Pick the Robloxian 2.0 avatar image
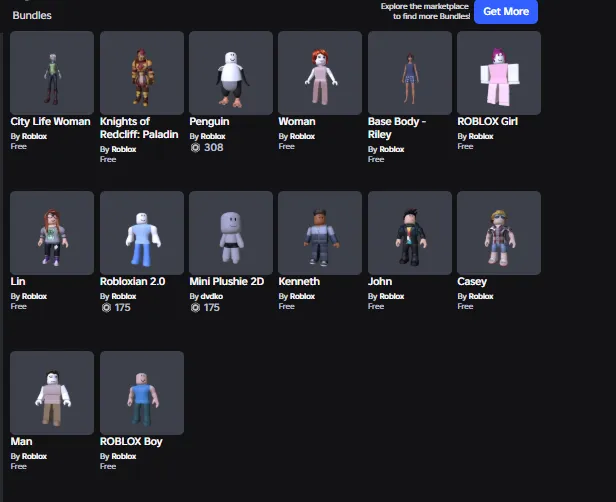Image resolution: width=616 pixels, height=502 pixels. coord(142,233)
